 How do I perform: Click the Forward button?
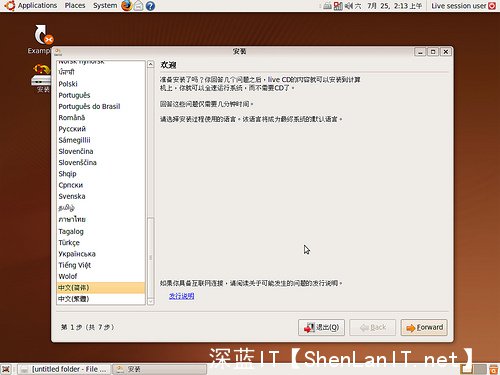(424, 327)
